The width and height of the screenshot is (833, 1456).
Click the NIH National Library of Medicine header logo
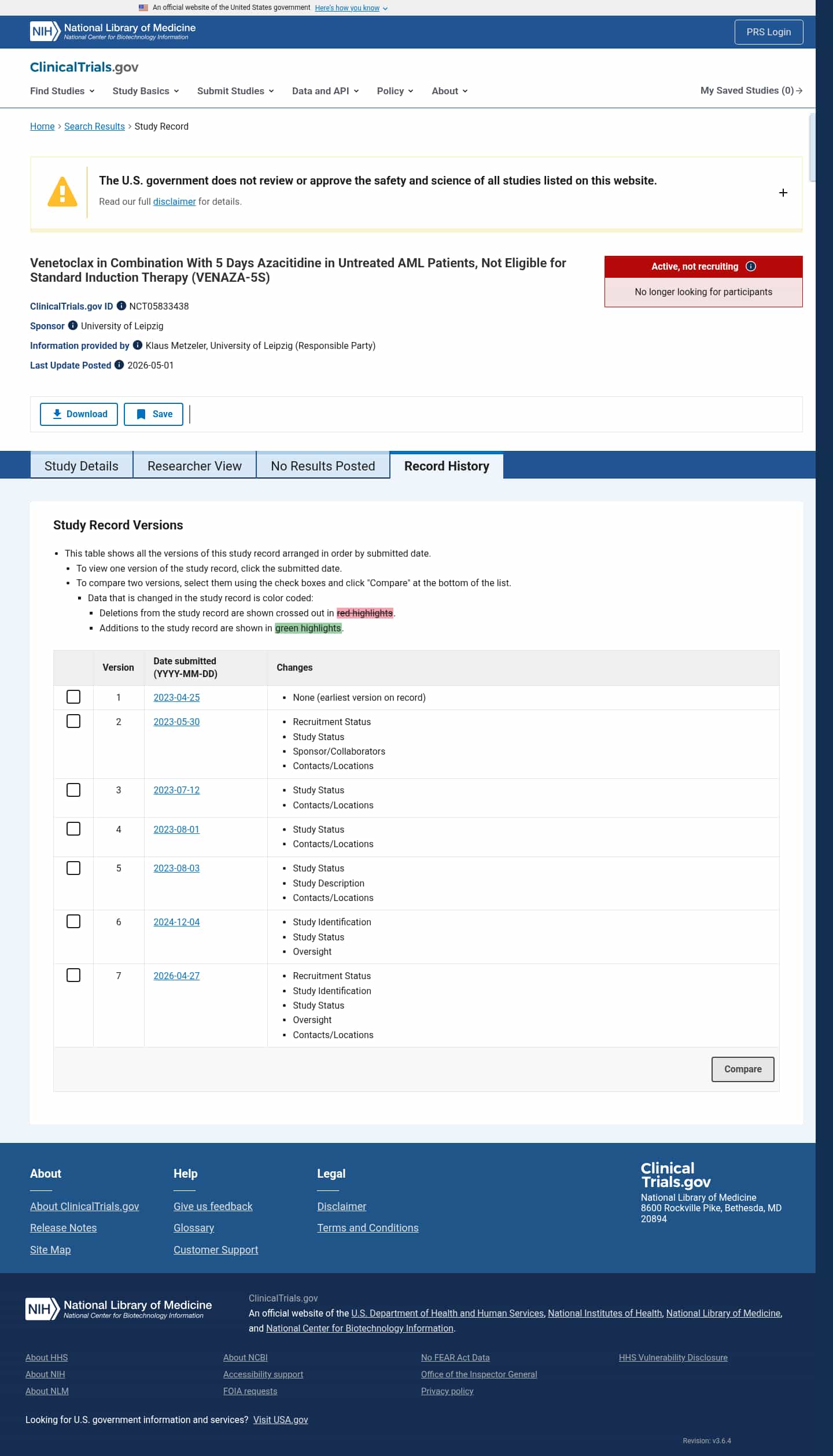113,31
